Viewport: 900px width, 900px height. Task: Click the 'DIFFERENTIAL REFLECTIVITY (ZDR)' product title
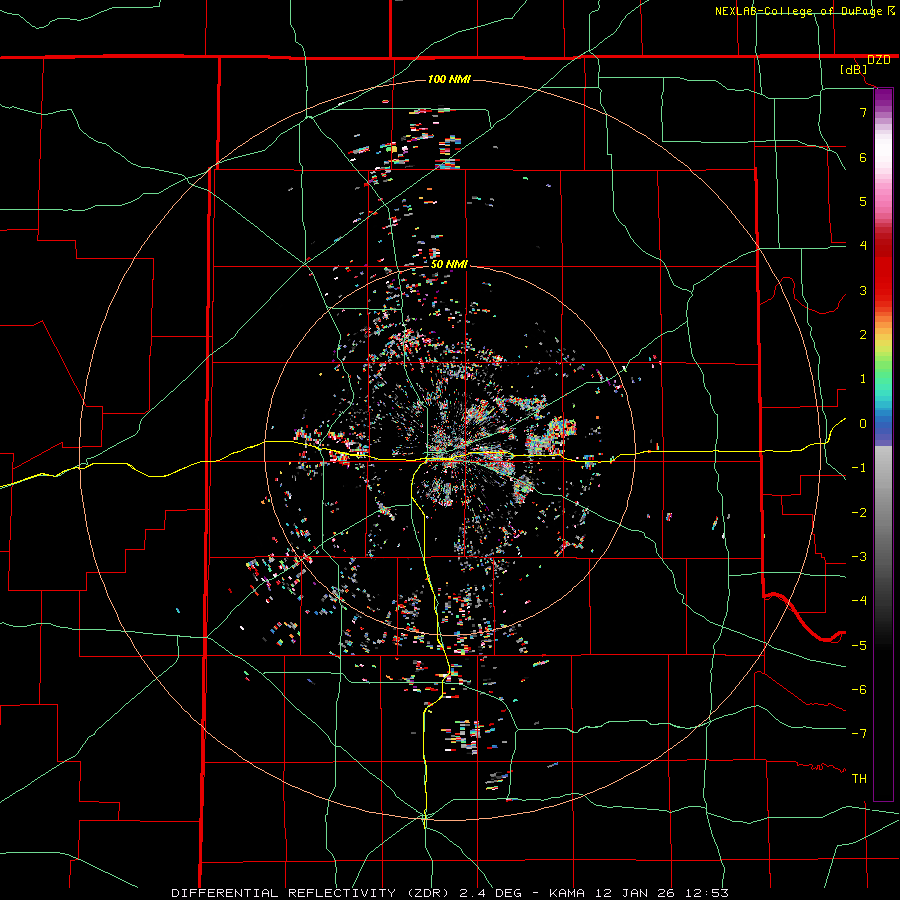tap(312, 893)
